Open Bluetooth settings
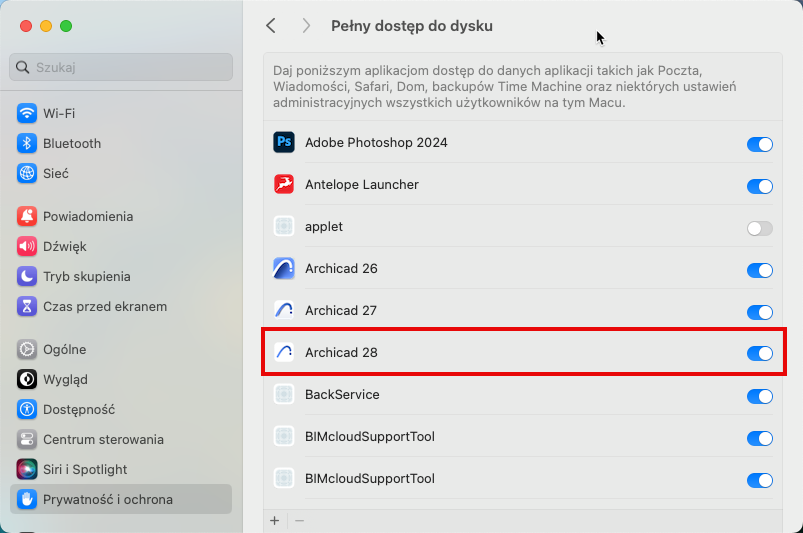Image resolution: width=803 pixels, height=533 pixels. (121, 143)
